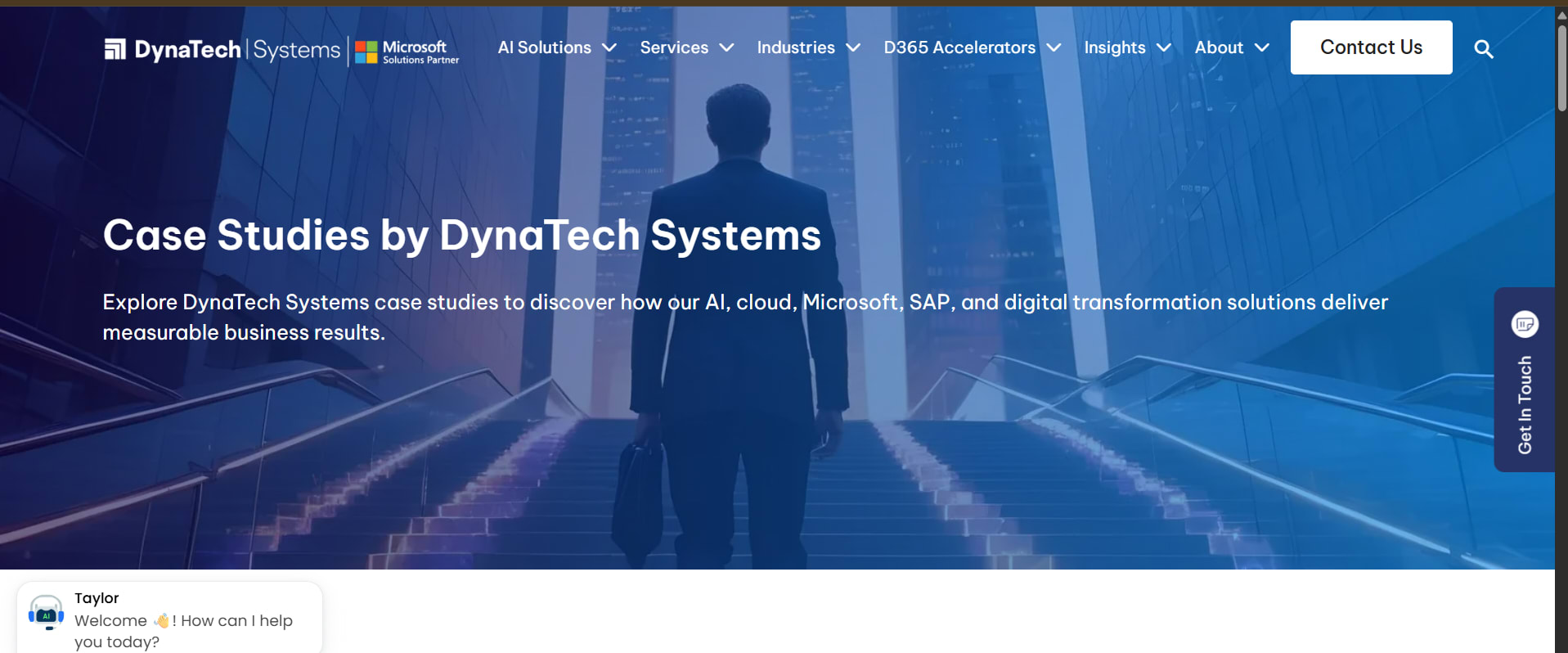Open the Industries menu item
1568x653 pixels.
[x=796, y=47]
